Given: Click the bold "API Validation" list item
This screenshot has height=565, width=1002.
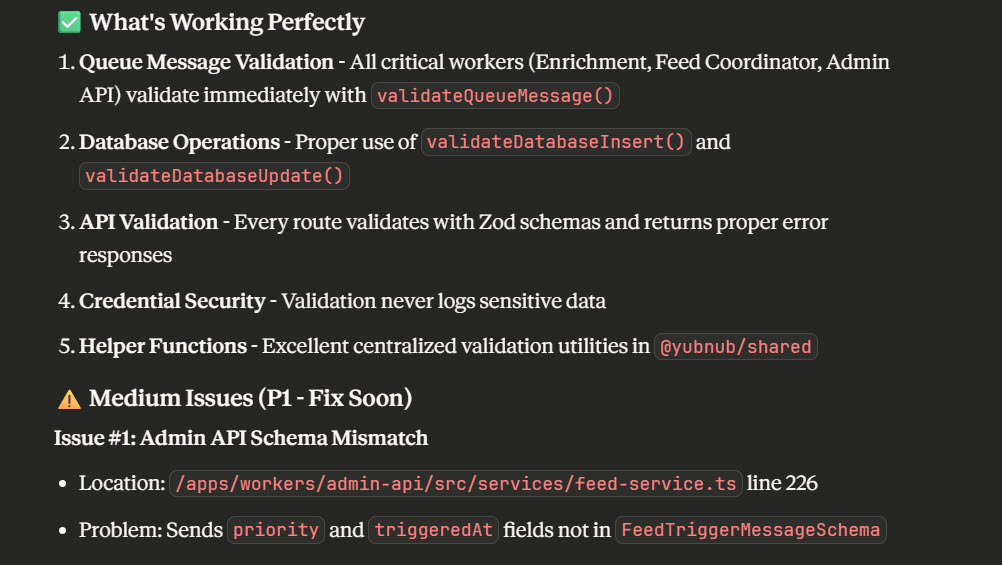Looking at the screenshot, I should [148, 222].
